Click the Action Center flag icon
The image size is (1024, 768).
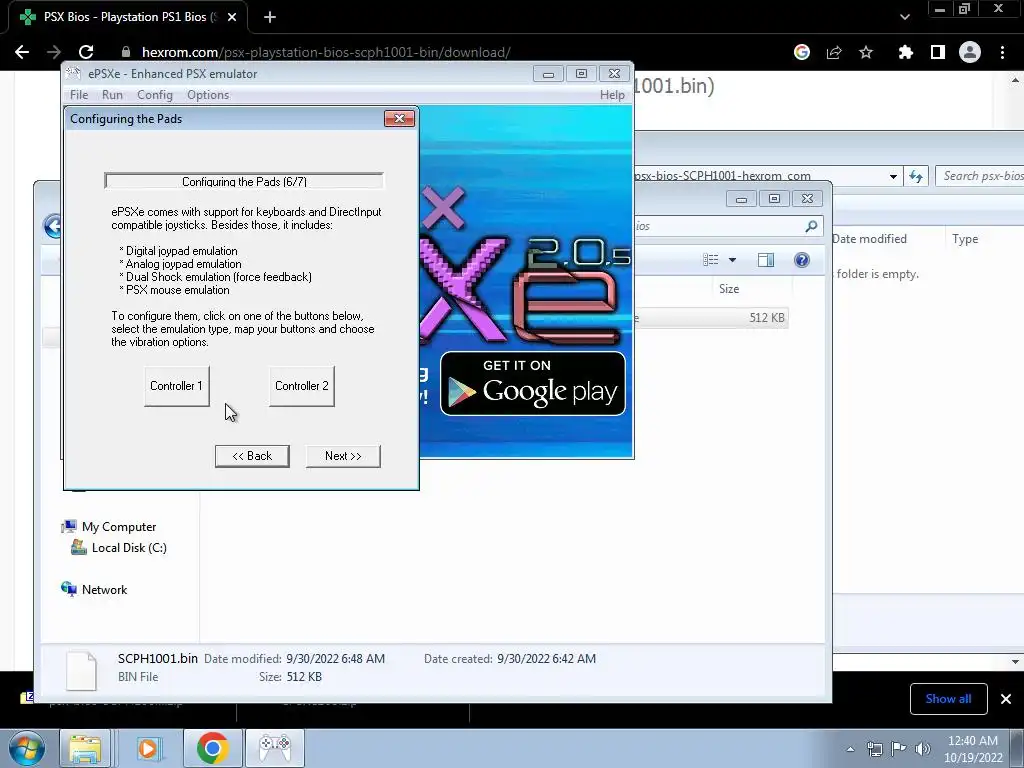[x=899, y=749]
